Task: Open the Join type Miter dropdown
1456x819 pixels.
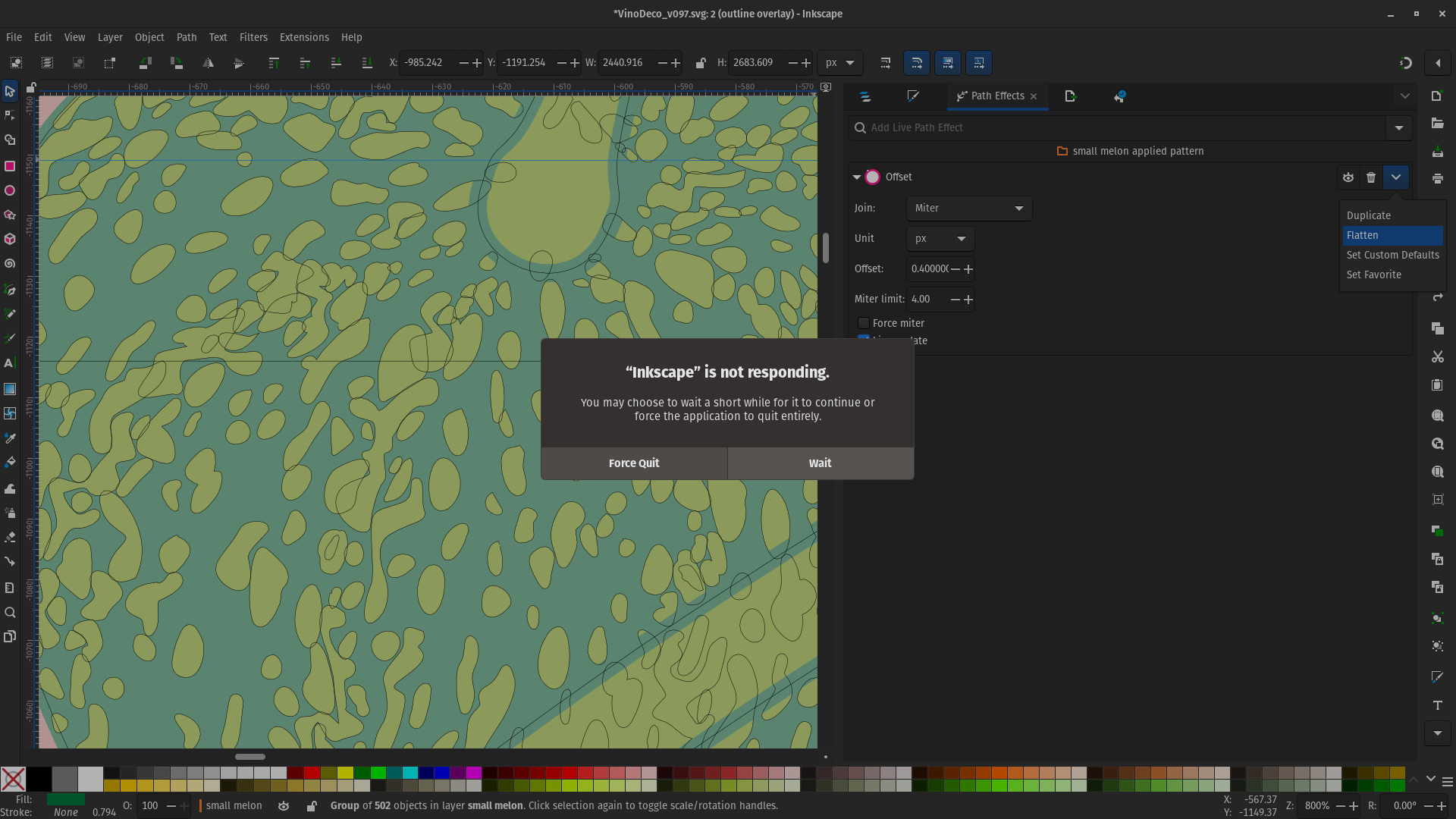Action: tap(968, 209)
